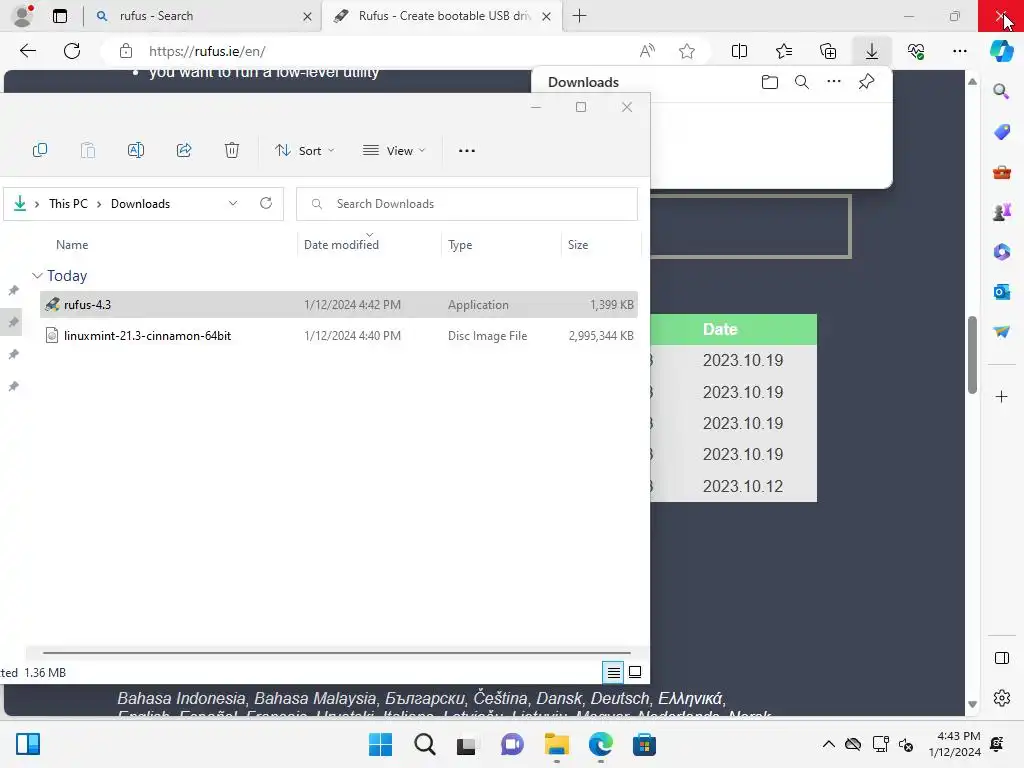Image resolution: width=1024 pixels, height=768 pixels.
Task: Click the Share icon in File Explorer toolbar
Action: 184,150
